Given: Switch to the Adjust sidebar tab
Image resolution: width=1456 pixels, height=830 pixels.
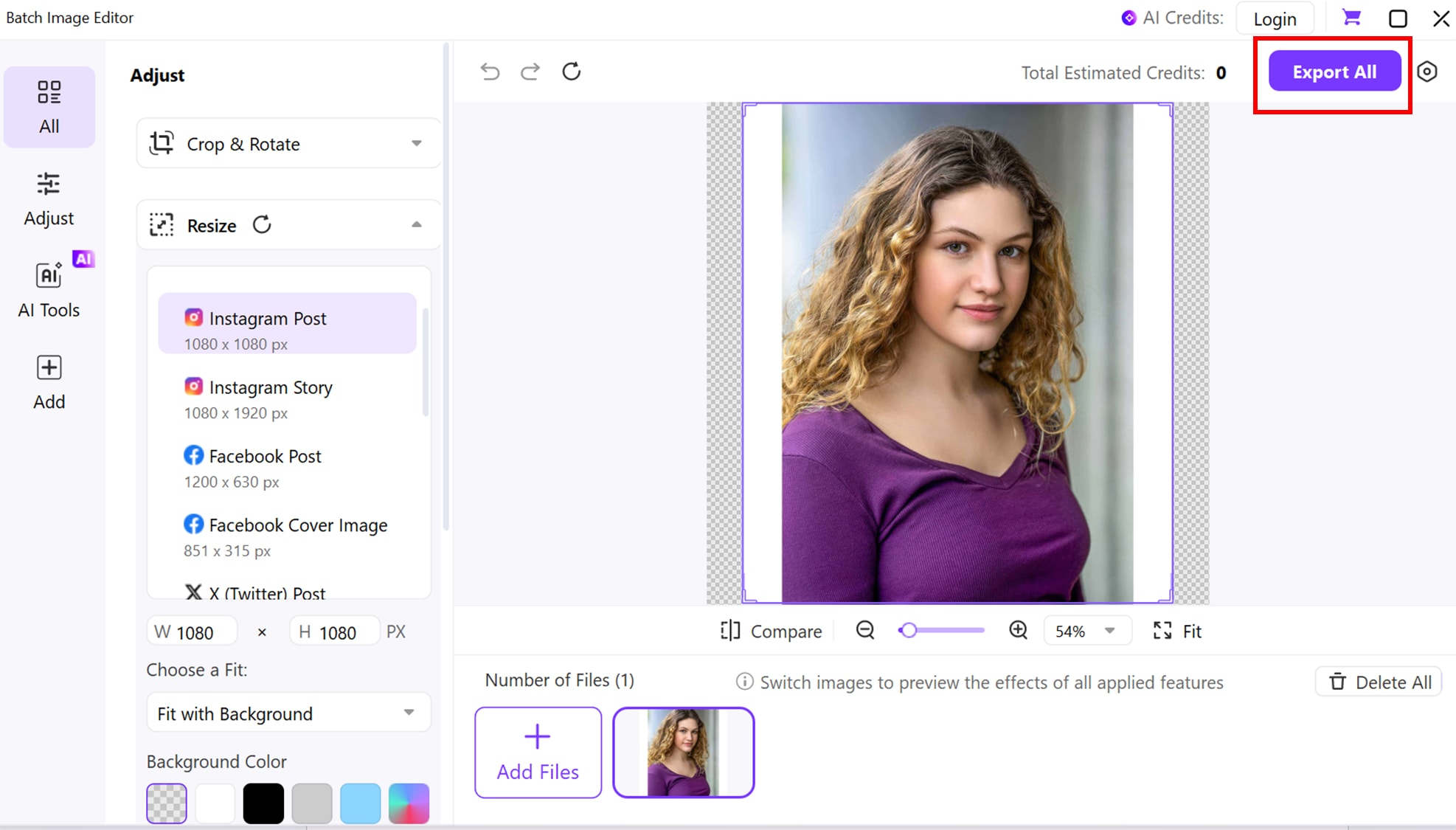Looking at the screenshot, I should (x=49, y=198).
